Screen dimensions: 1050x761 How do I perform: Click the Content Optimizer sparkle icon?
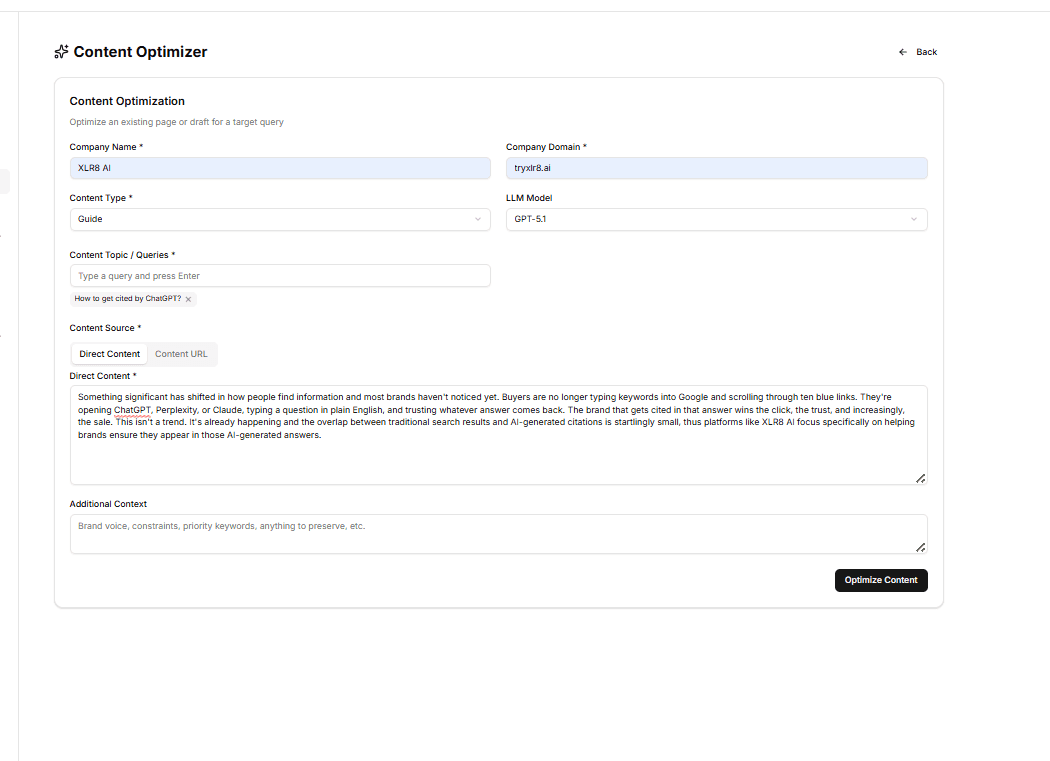coord(61,52)
